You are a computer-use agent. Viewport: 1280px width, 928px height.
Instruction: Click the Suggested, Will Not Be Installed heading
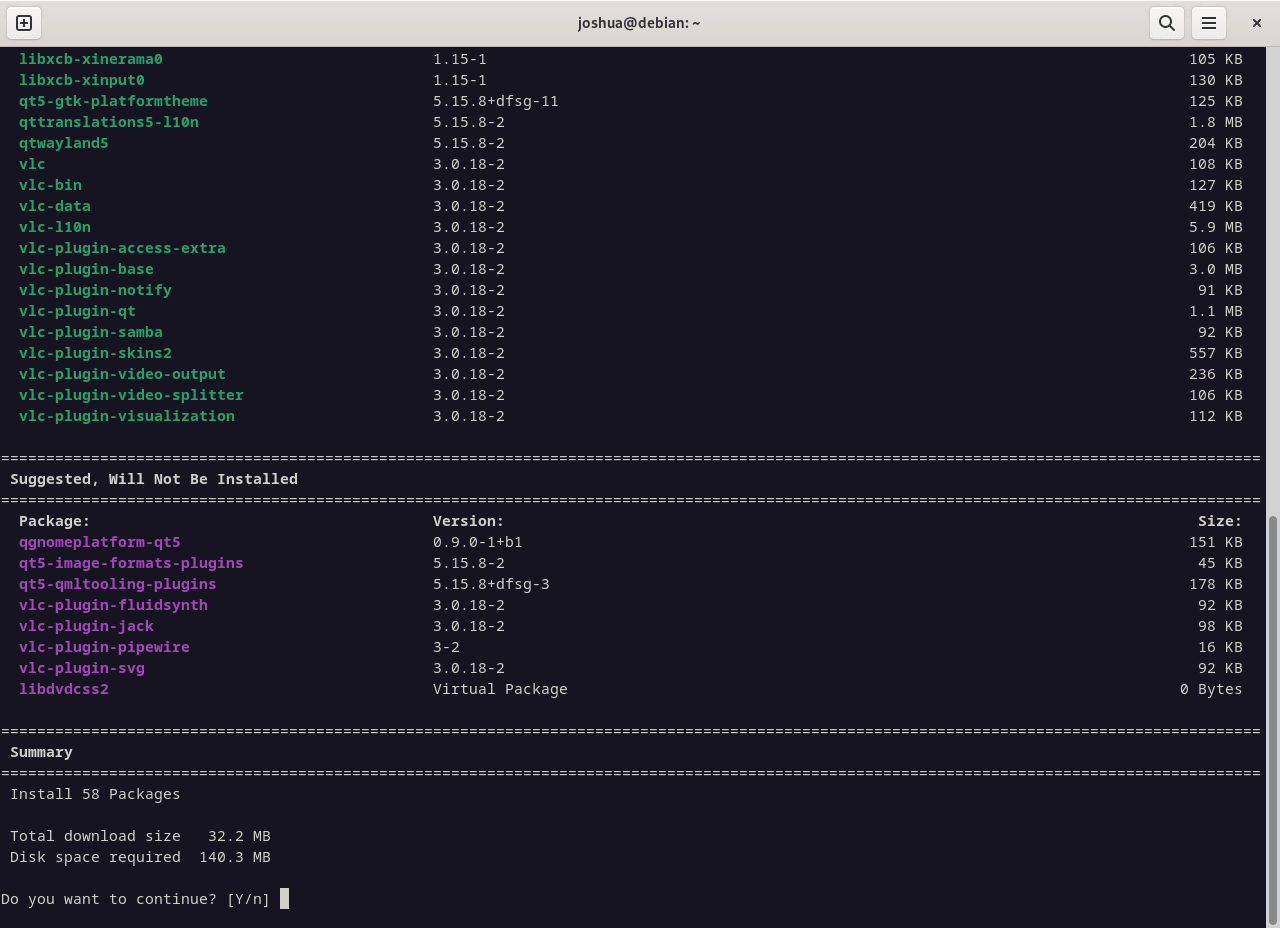pyautogui.click(x=154, y=478)
